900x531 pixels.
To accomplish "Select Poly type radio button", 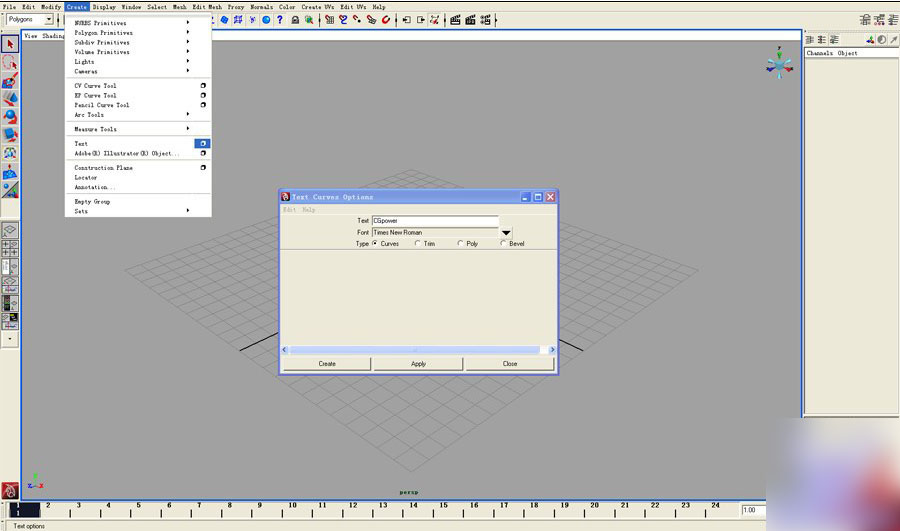I will (460, 243).
